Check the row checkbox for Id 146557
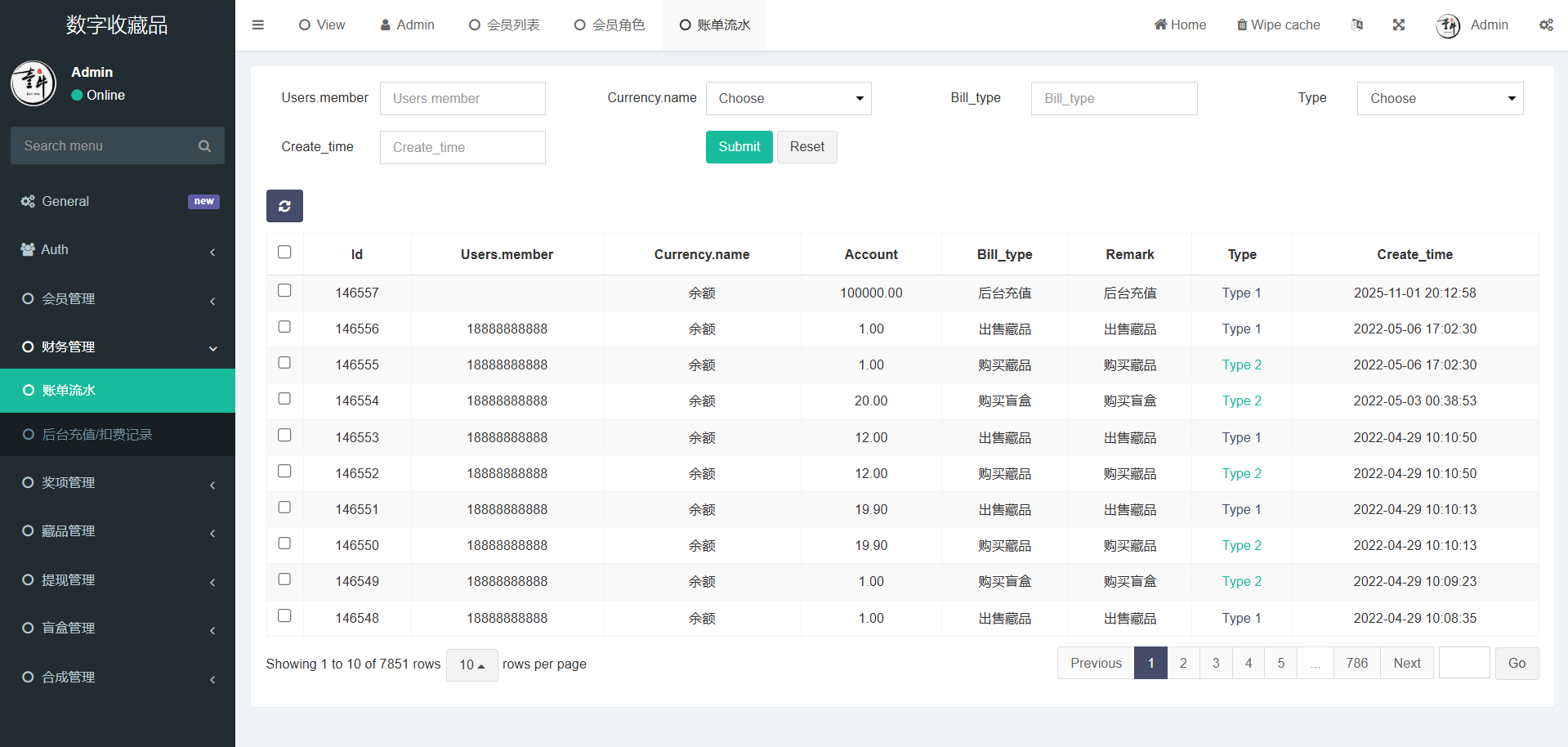 (284, 290)
